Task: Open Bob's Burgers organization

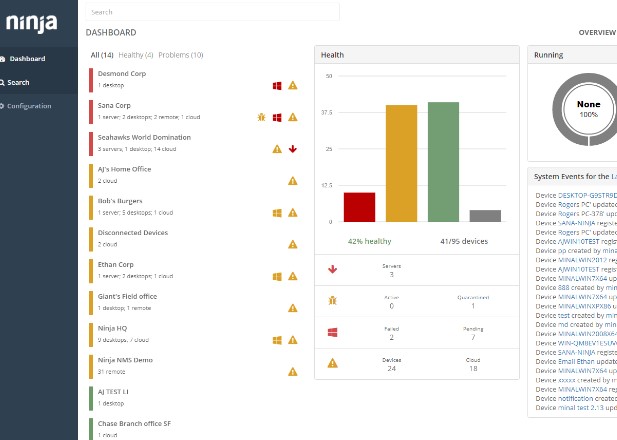Action: pyautogui.click(x=120, y=201)
